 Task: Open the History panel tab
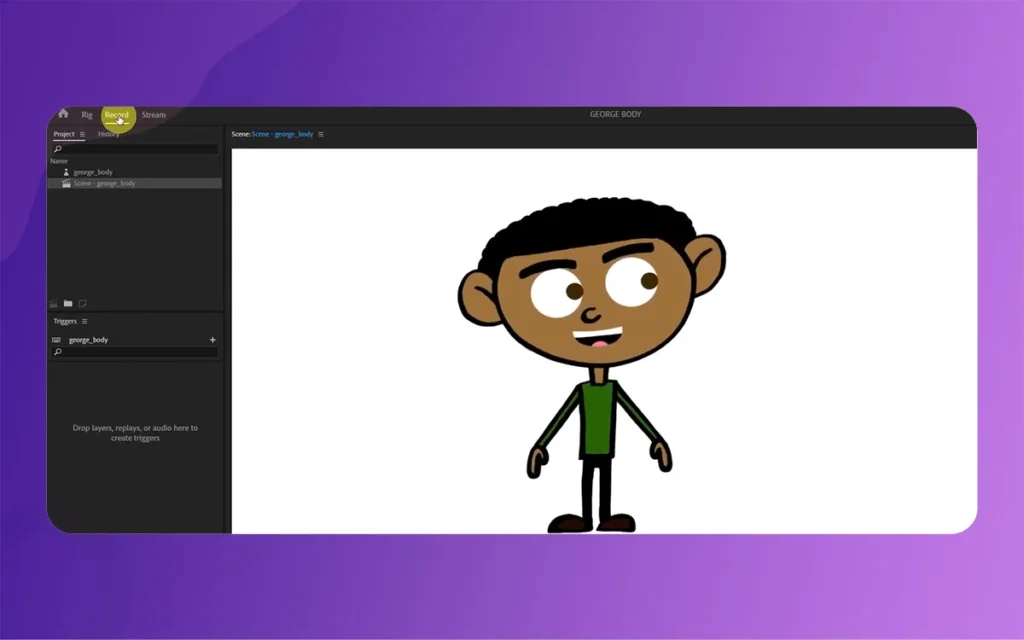pos(109,134)
